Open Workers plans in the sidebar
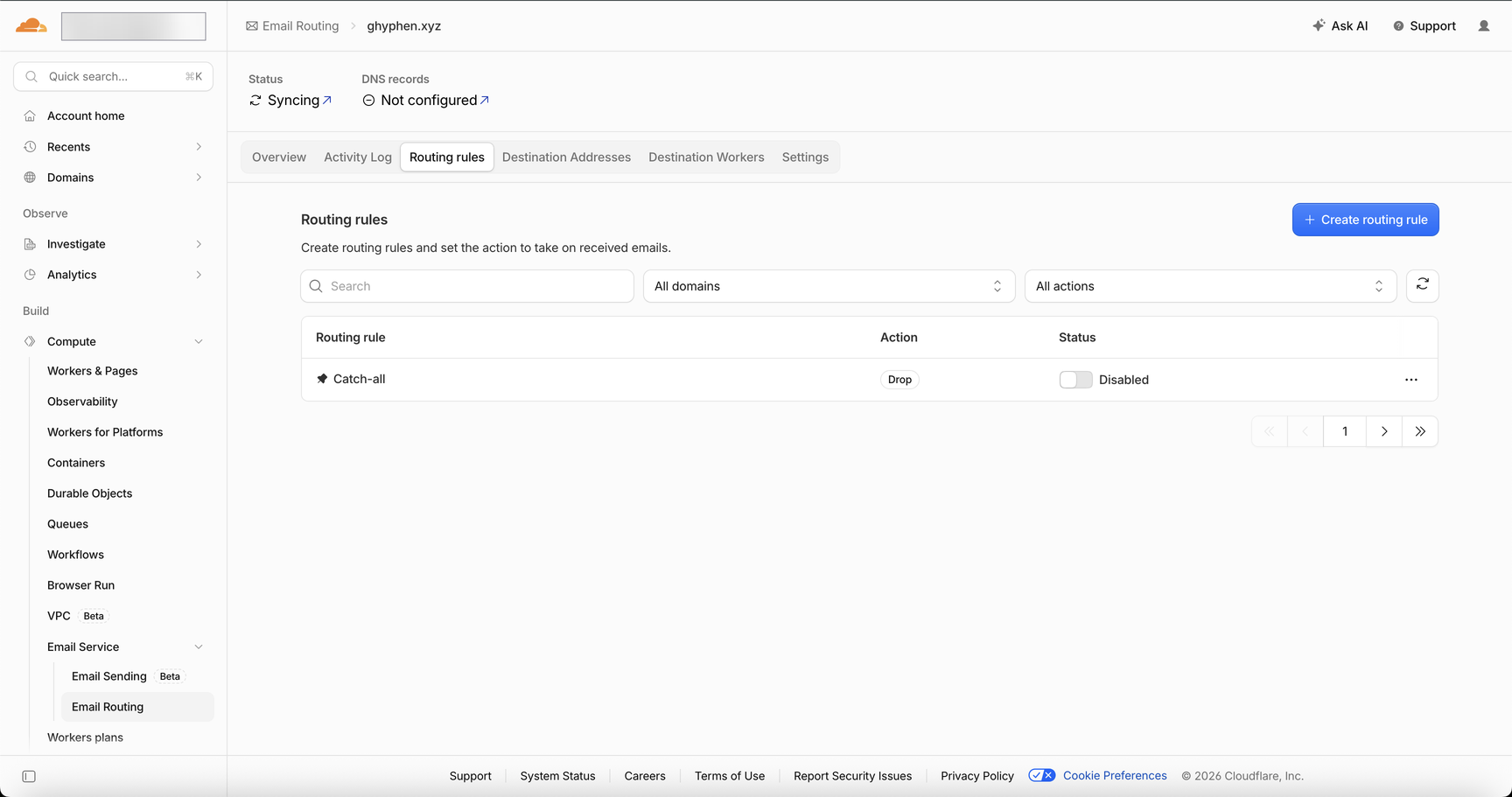Screen dimensions: 1512x797 [x=86, y=738]
